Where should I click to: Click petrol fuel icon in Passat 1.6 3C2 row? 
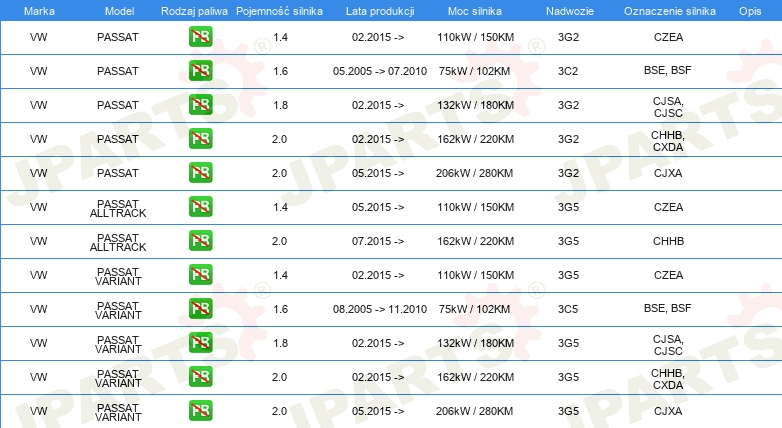200,71
